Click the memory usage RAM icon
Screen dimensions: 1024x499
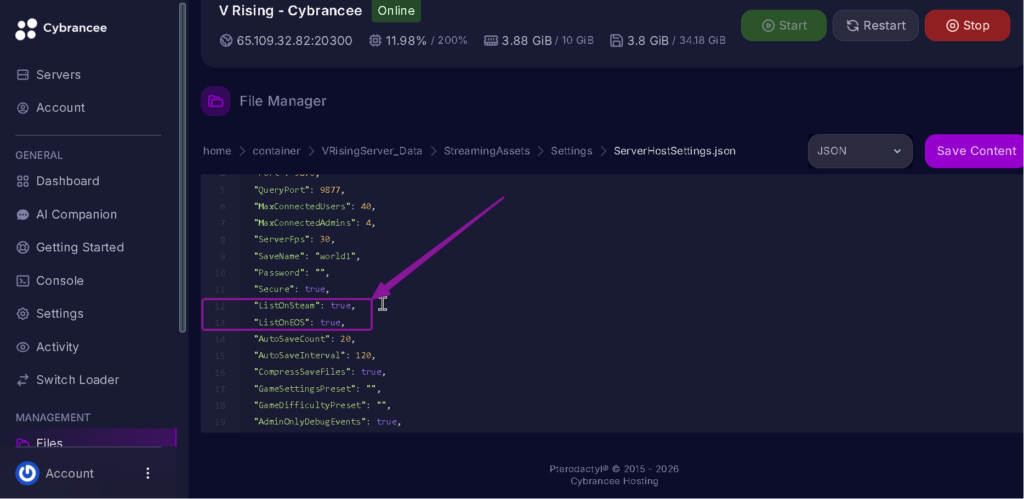(x=491, y=40)
